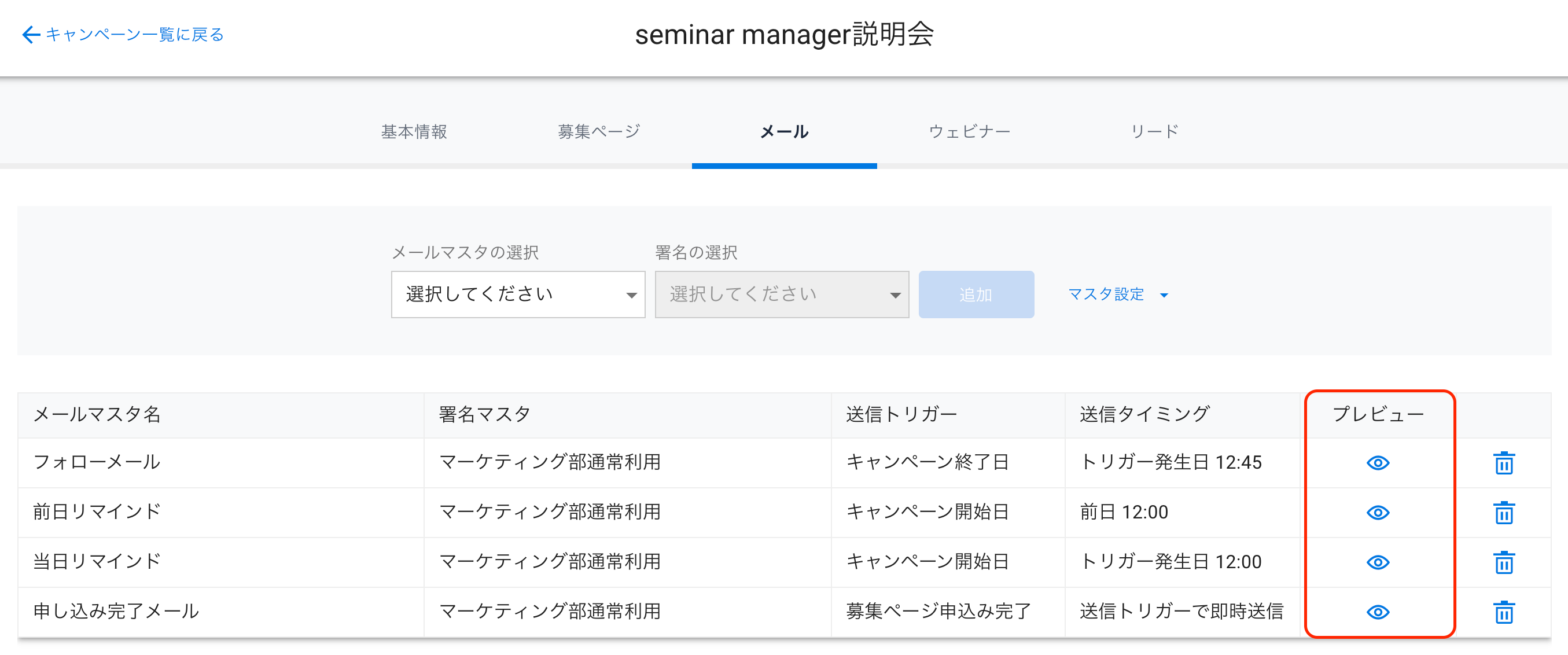Click 送信トリガーで即時送信 timing cell
The image size is (1568, 655).
[x=1182, y=612]
